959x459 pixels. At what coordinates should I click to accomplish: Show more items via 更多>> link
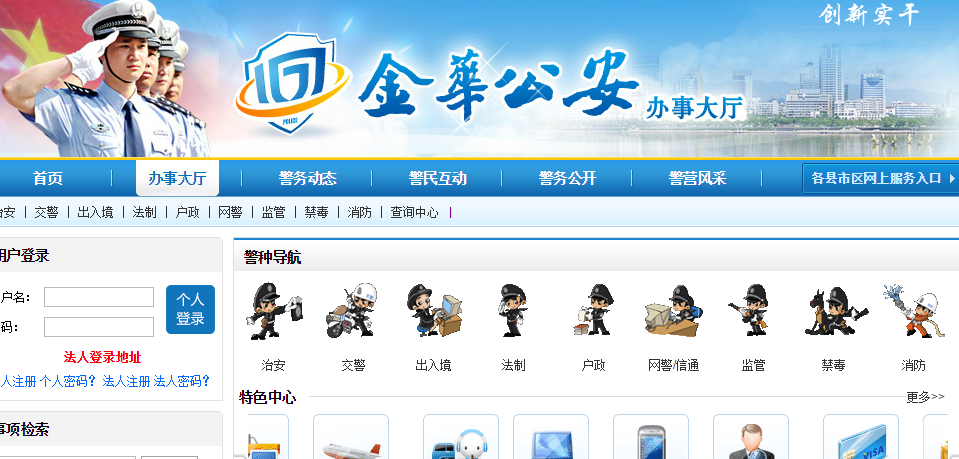925,397
